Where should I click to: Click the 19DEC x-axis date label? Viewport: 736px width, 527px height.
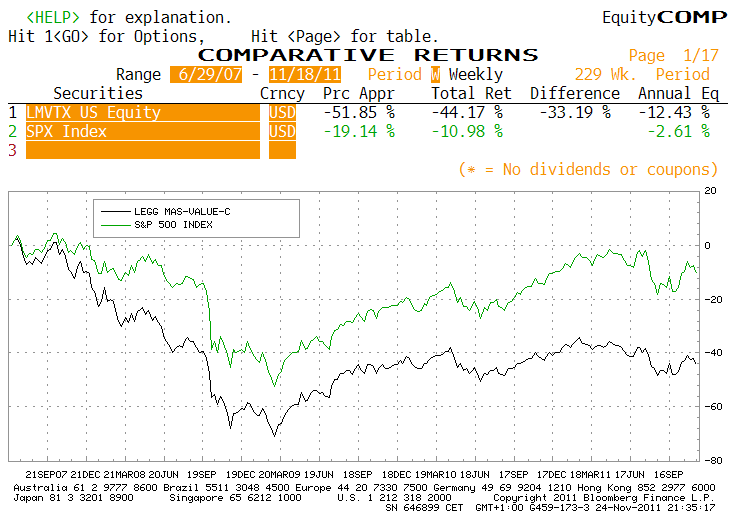click(240, 474)
